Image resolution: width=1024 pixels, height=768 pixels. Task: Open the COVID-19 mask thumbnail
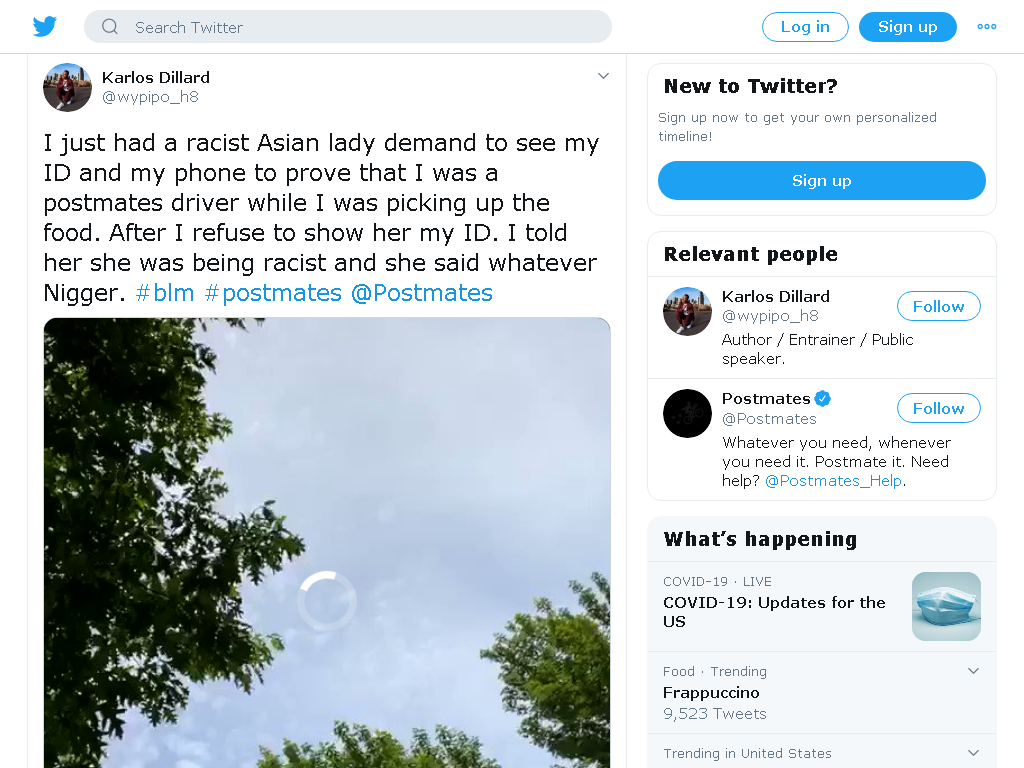pos(946,606)
